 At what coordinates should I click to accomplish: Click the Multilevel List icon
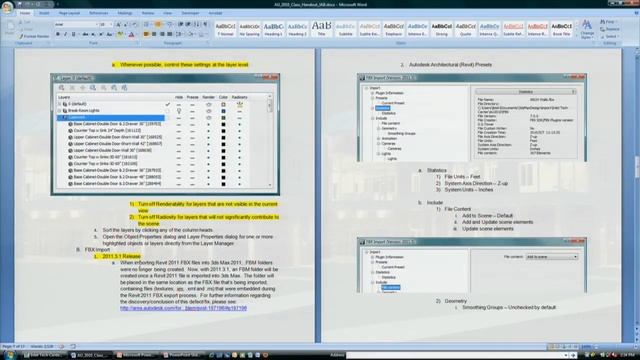[x=170, y=24]
